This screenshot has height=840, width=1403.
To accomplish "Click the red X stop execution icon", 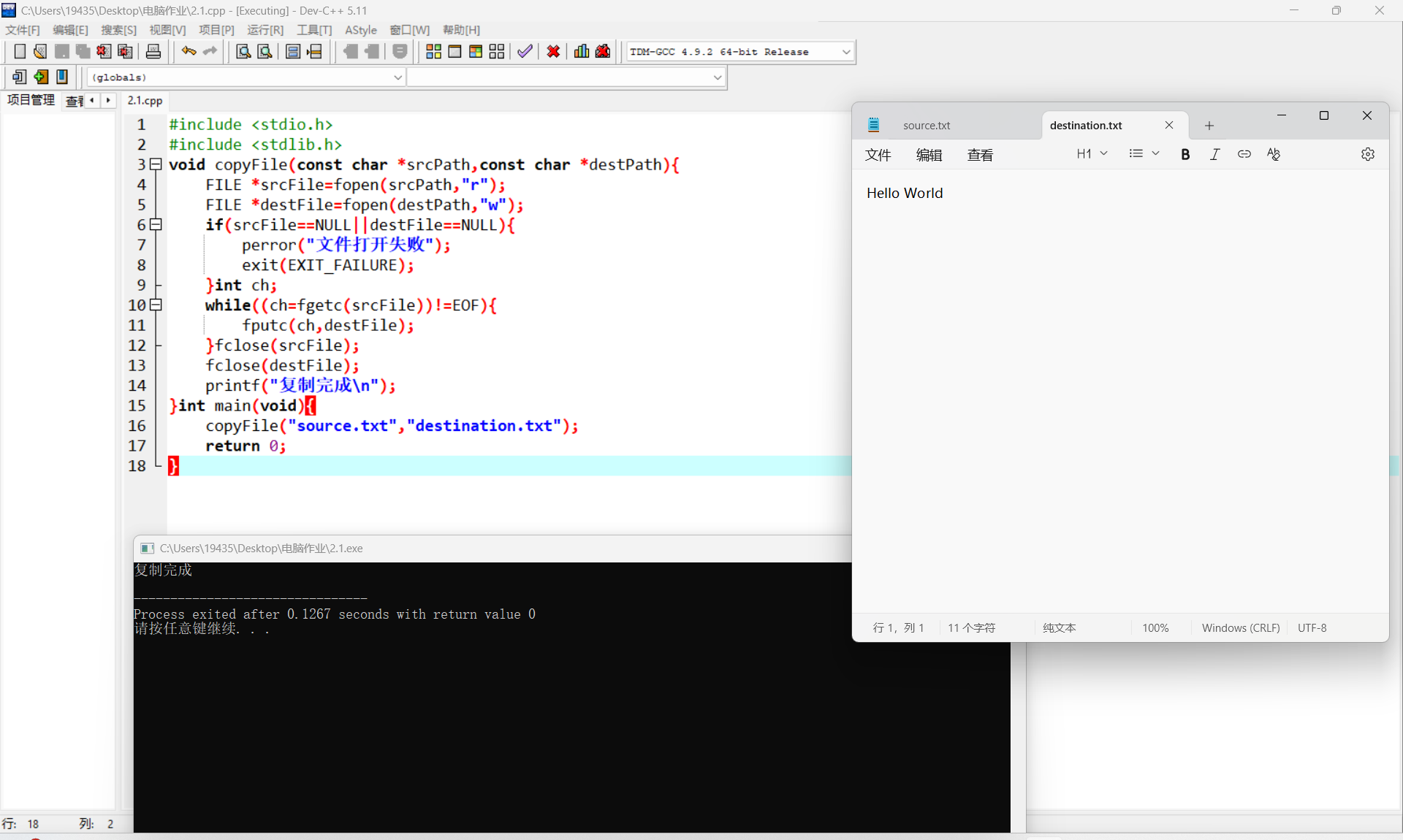I will [553, 52].
